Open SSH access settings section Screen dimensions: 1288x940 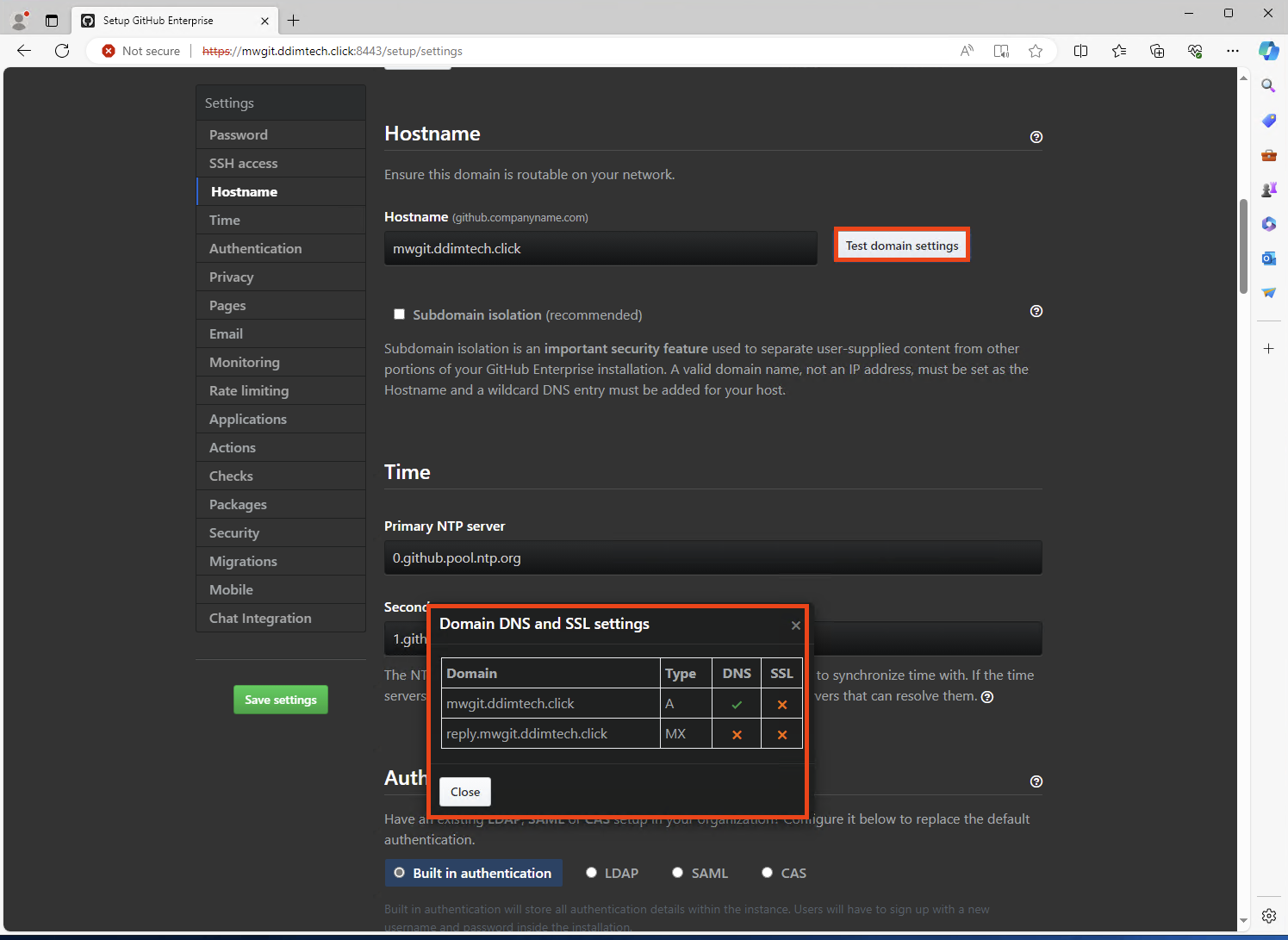281,163
